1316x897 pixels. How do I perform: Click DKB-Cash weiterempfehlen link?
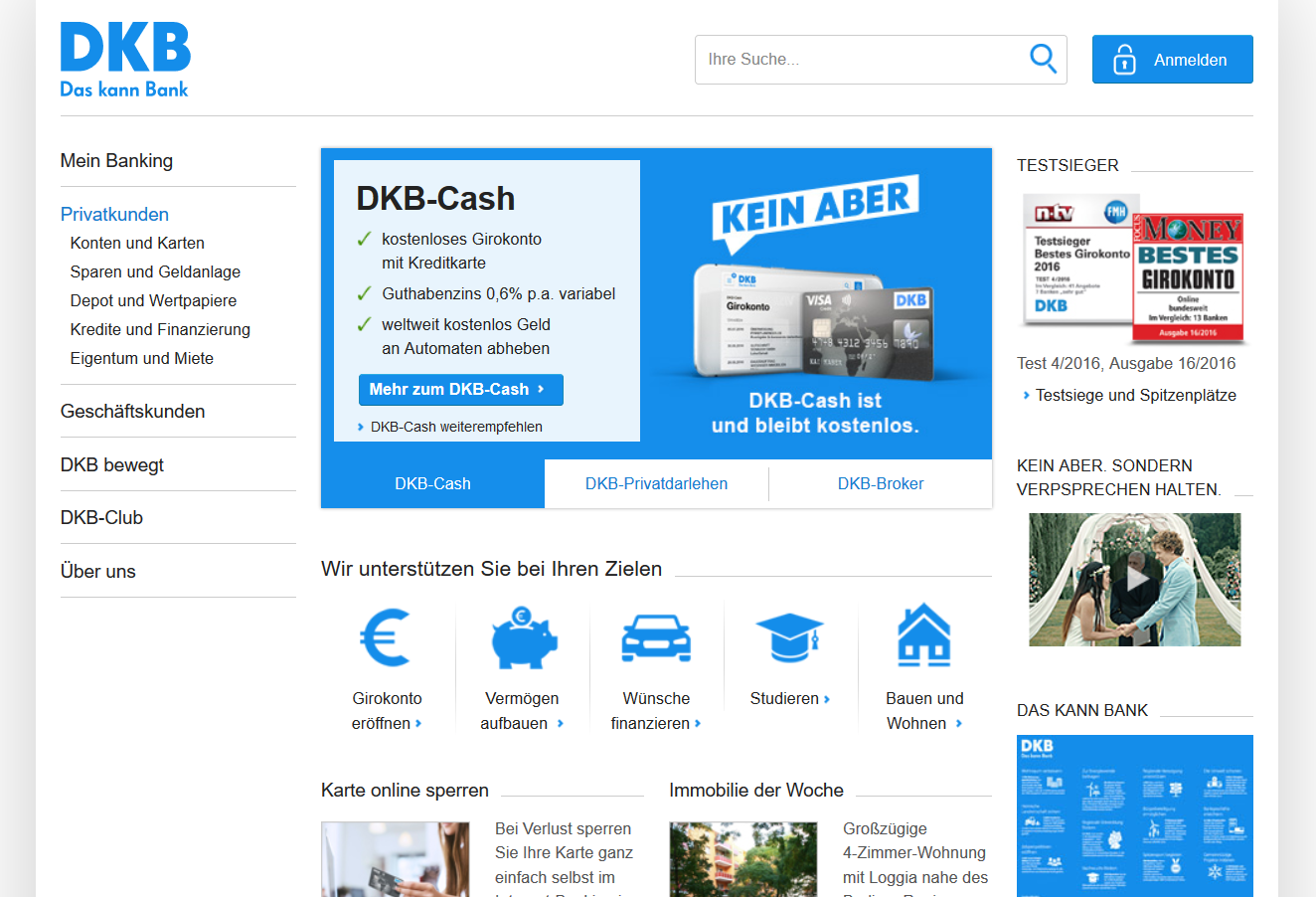tap(449, 427)
